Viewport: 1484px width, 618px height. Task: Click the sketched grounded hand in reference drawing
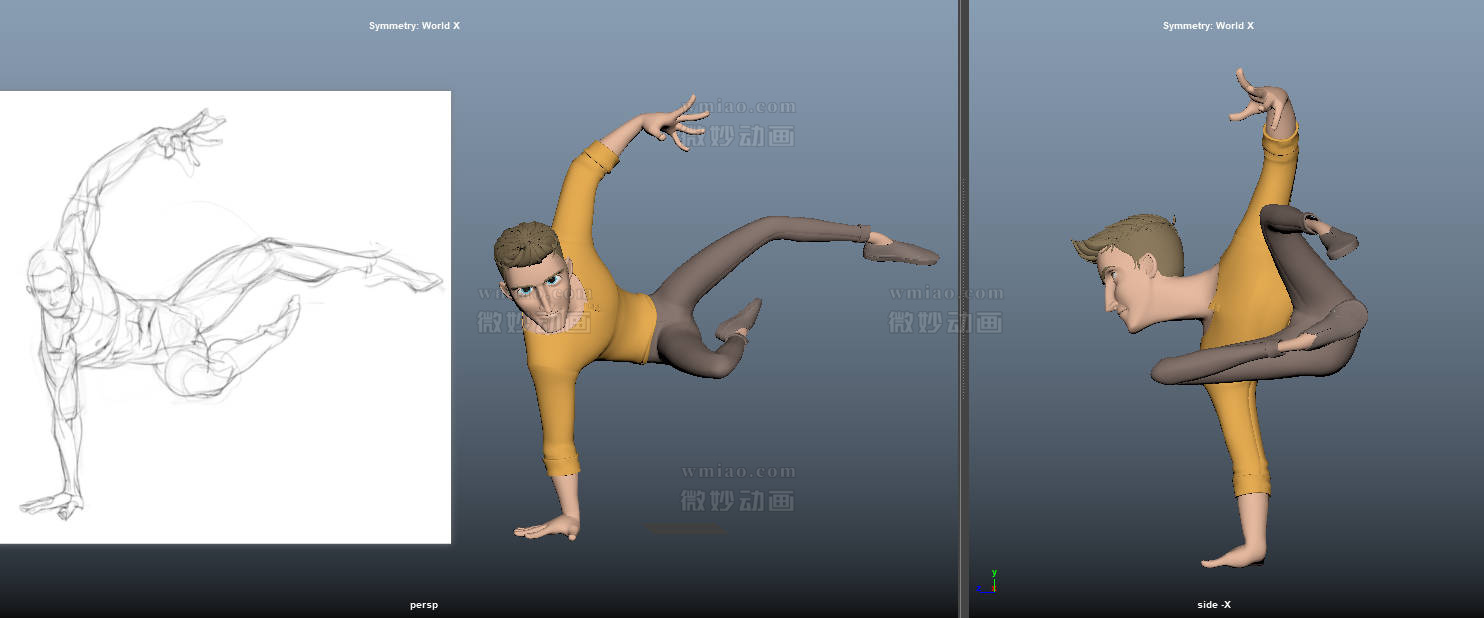click(50, 503)
